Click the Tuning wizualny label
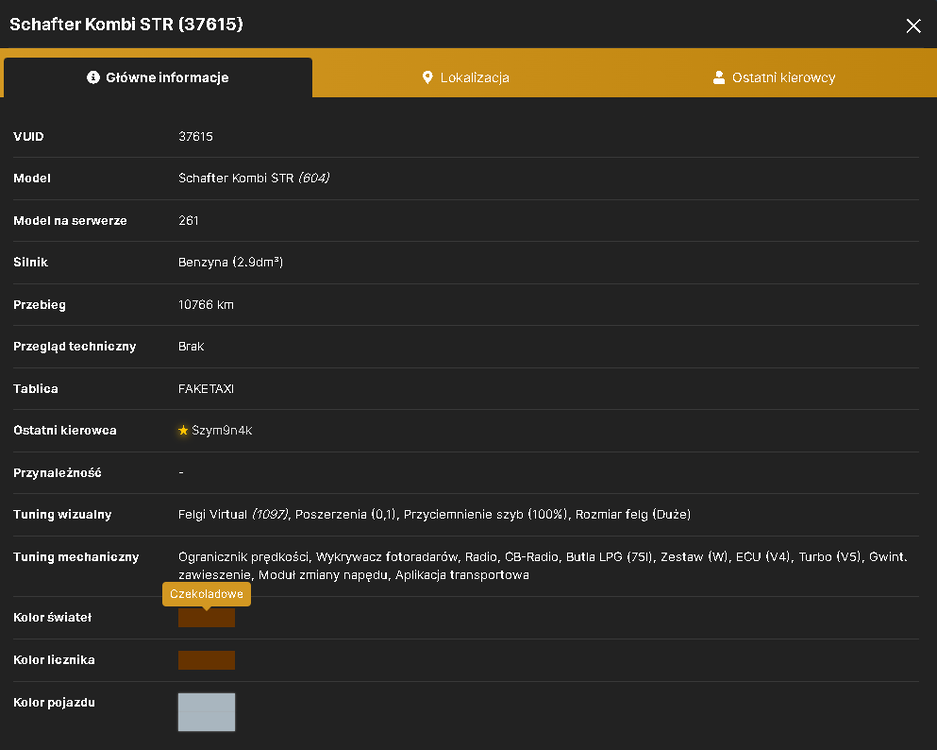The width and height of the screenshot is (937, 750). coord(63,515)
